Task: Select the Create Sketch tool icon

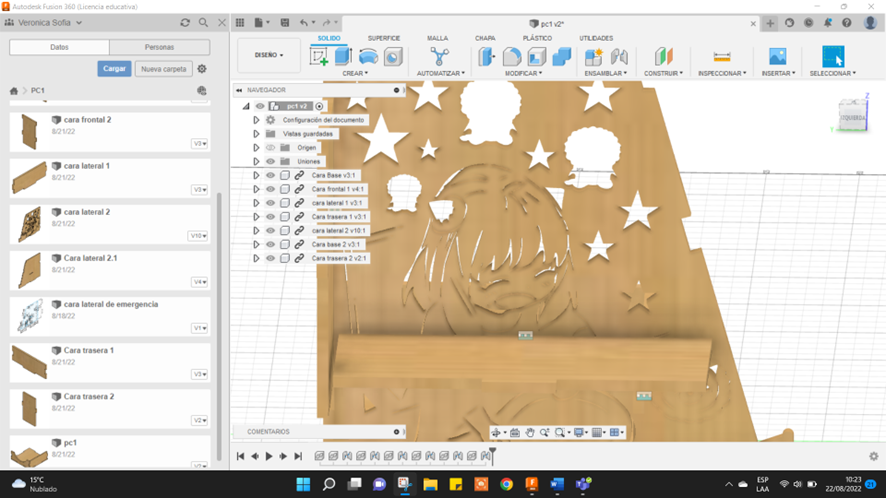Action: click(319, 57)
